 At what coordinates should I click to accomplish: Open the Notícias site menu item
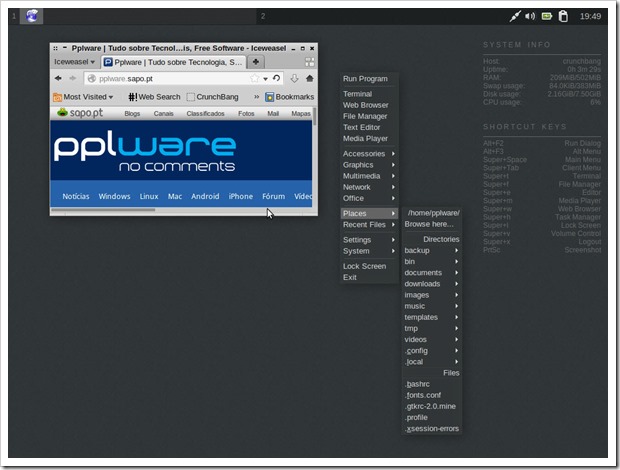tap(76, 196)
